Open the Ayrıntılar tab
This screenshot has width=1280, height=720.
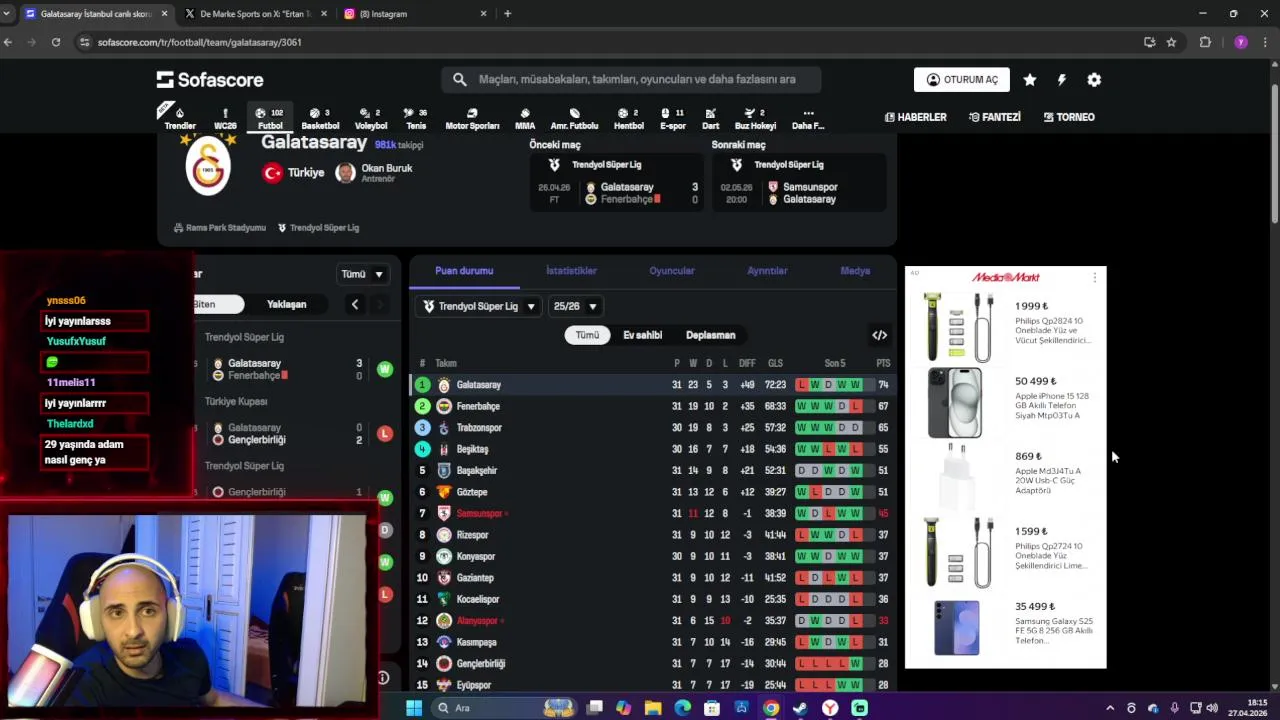(767, 271)
